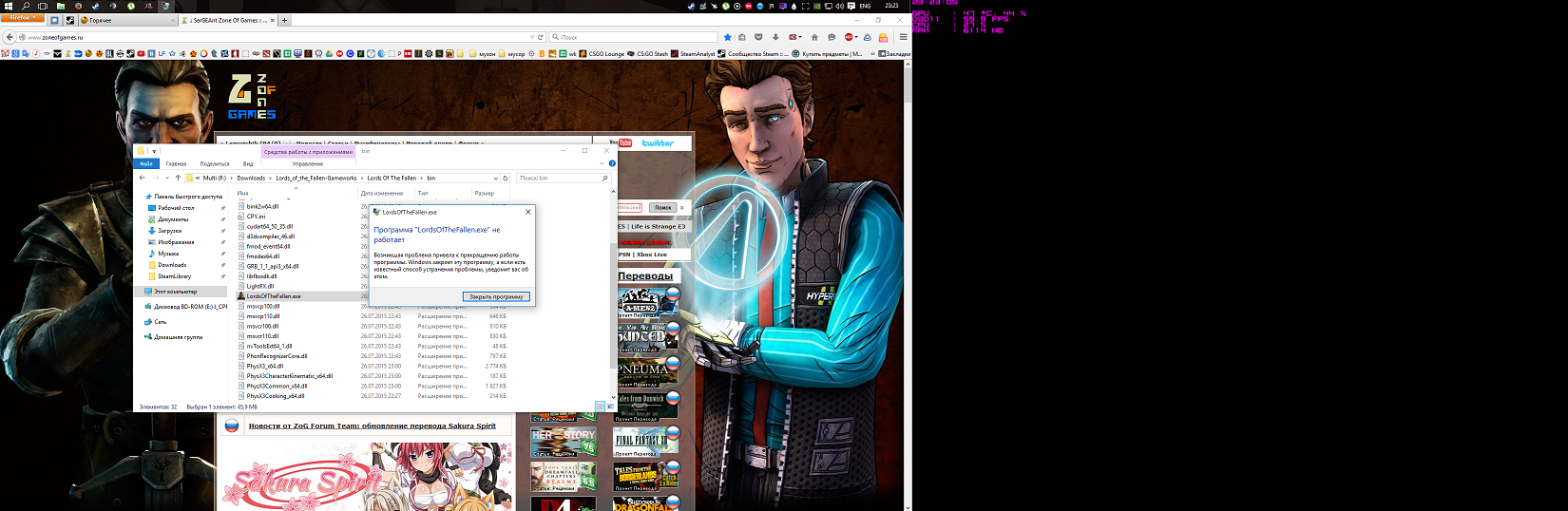This screenshot has width=1568, height=511.
Task: Expand Explorer address bar history dropdown
Action: point(495,178)
